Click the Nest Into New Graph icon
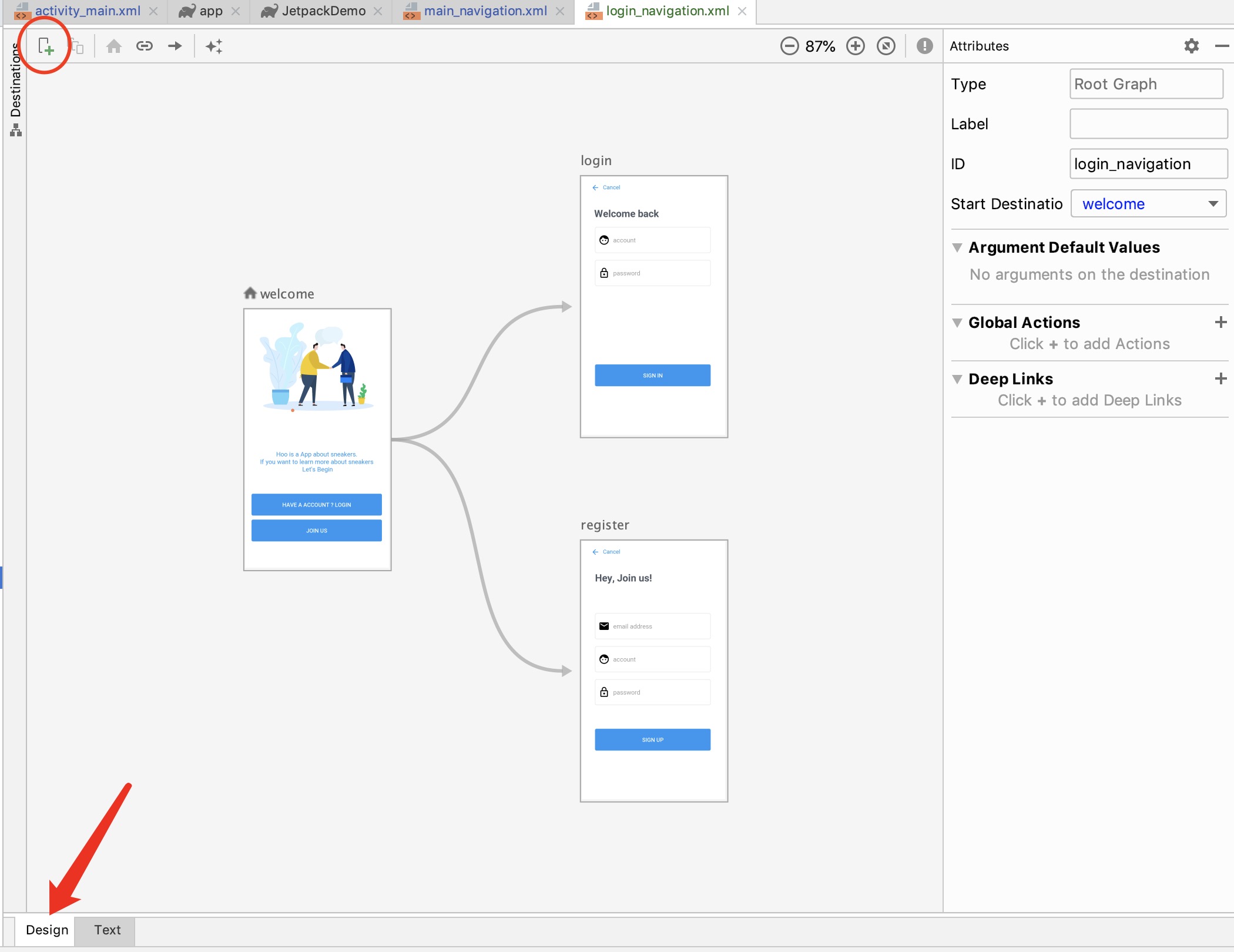 click(x=77, y=46)
